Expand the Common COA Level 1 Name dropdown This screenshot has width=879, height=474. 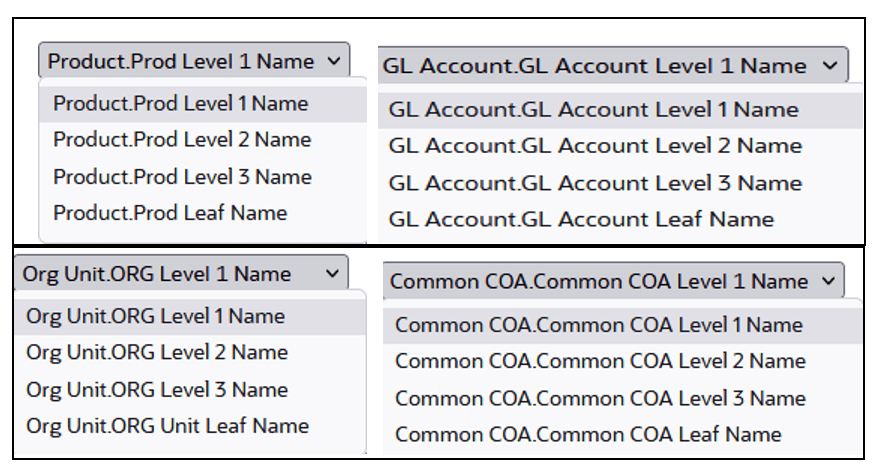[614, 281]
